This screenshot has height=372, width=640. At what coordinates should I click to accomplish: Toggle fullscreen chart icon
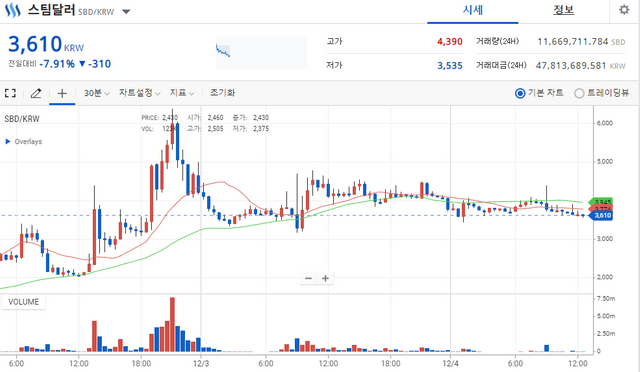(10, 93)
